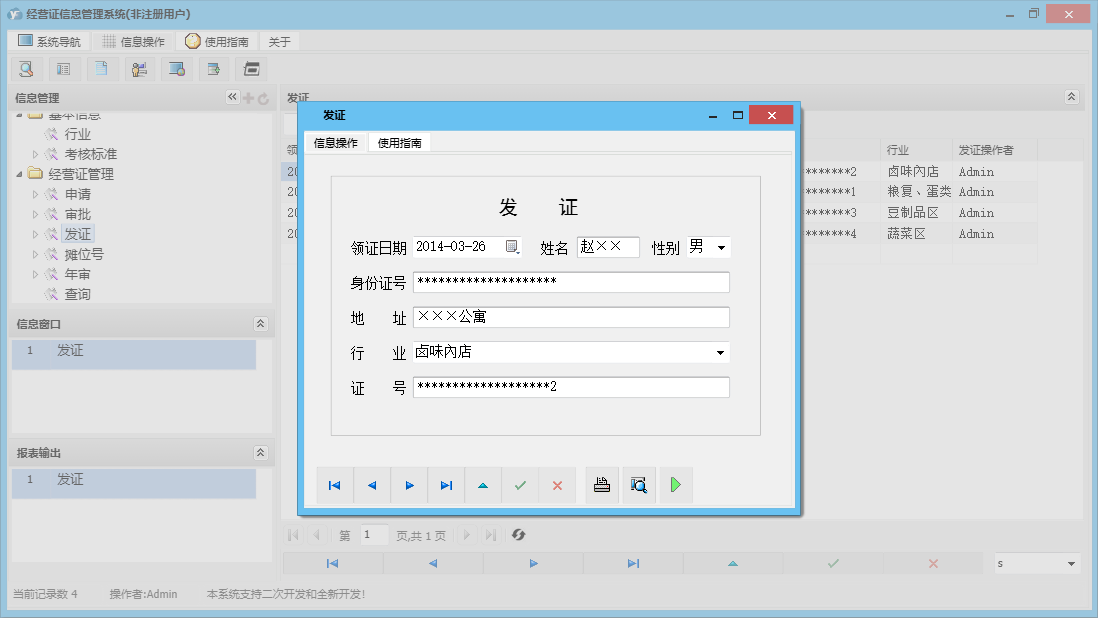The width and height of the screenshot is (1098, 618).
Task: Open the 性别 gender dropdown
Action: pyautogui.click(x=723, y=246)
